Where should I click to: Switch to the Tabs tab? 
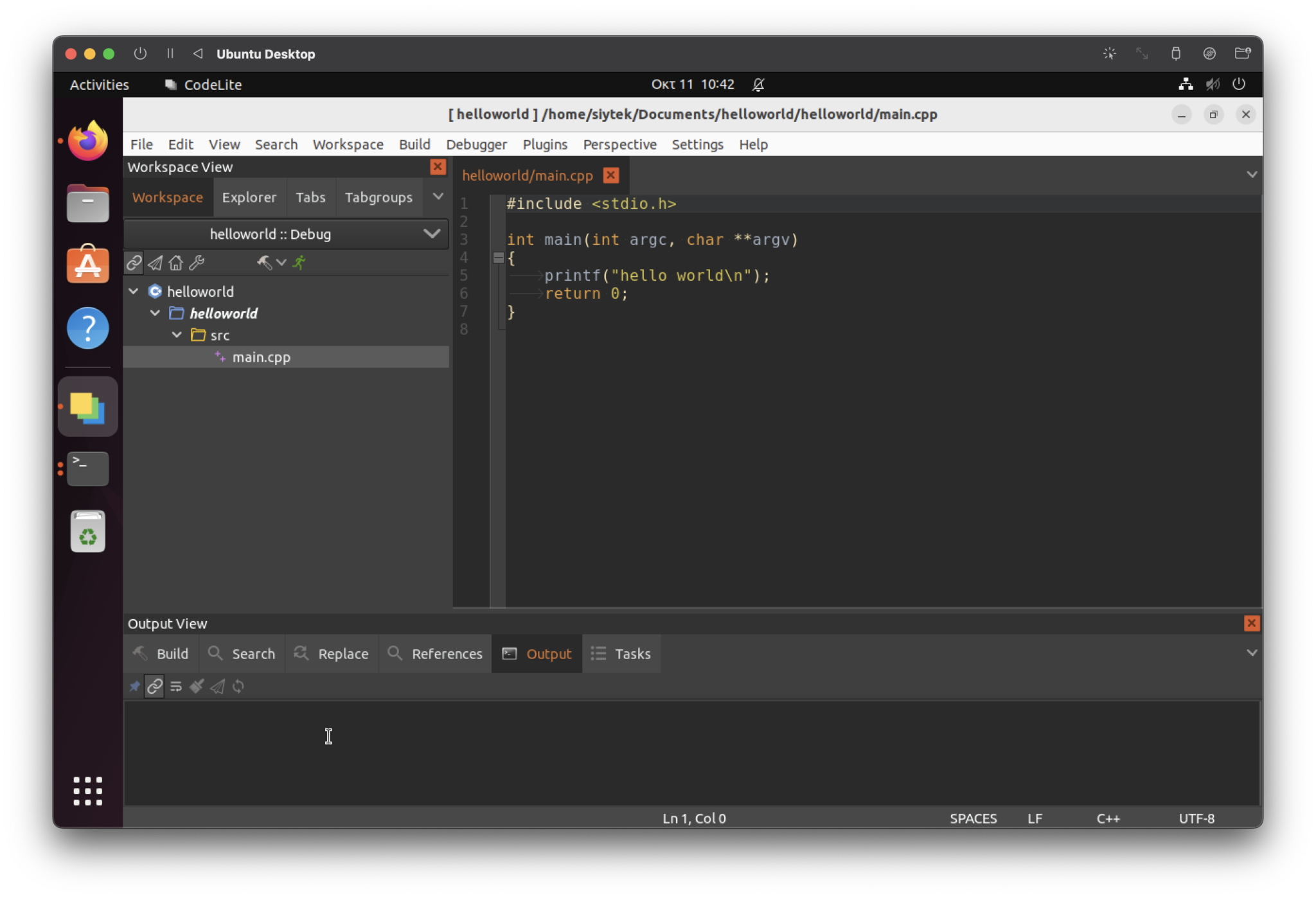click(x=310, y=197)
